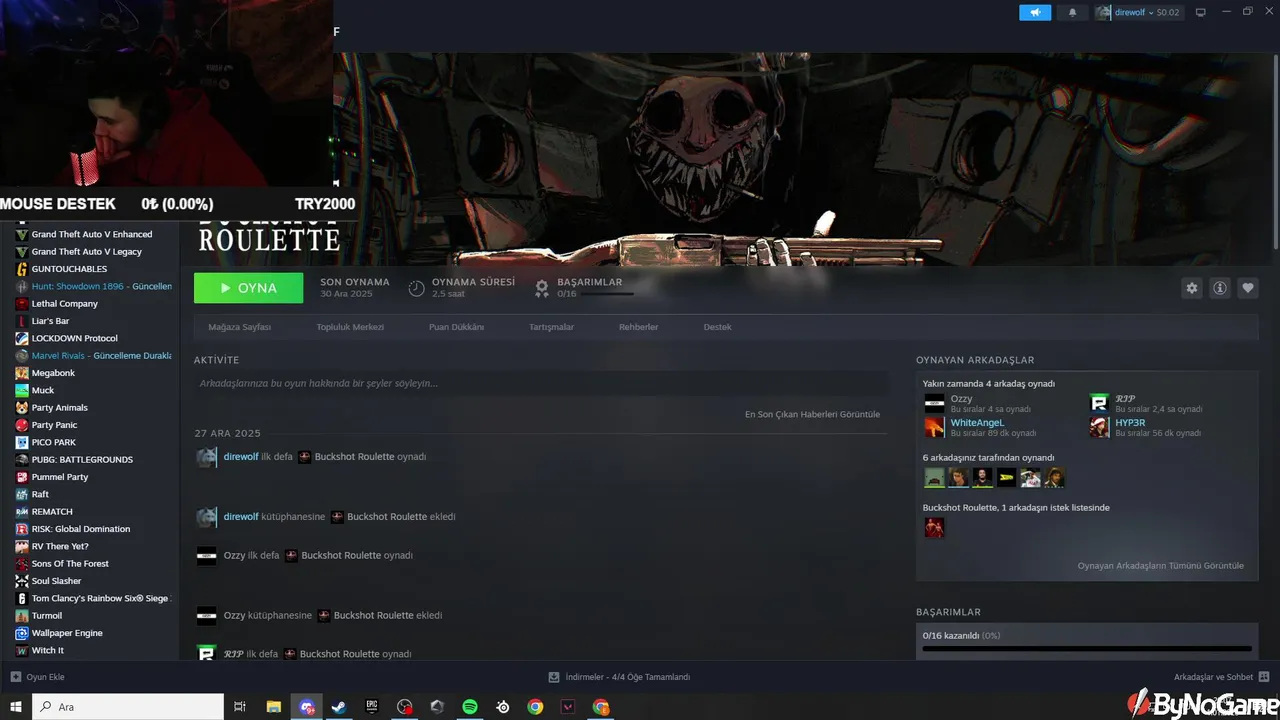Select Lethal Company in library list

point(65,304)
